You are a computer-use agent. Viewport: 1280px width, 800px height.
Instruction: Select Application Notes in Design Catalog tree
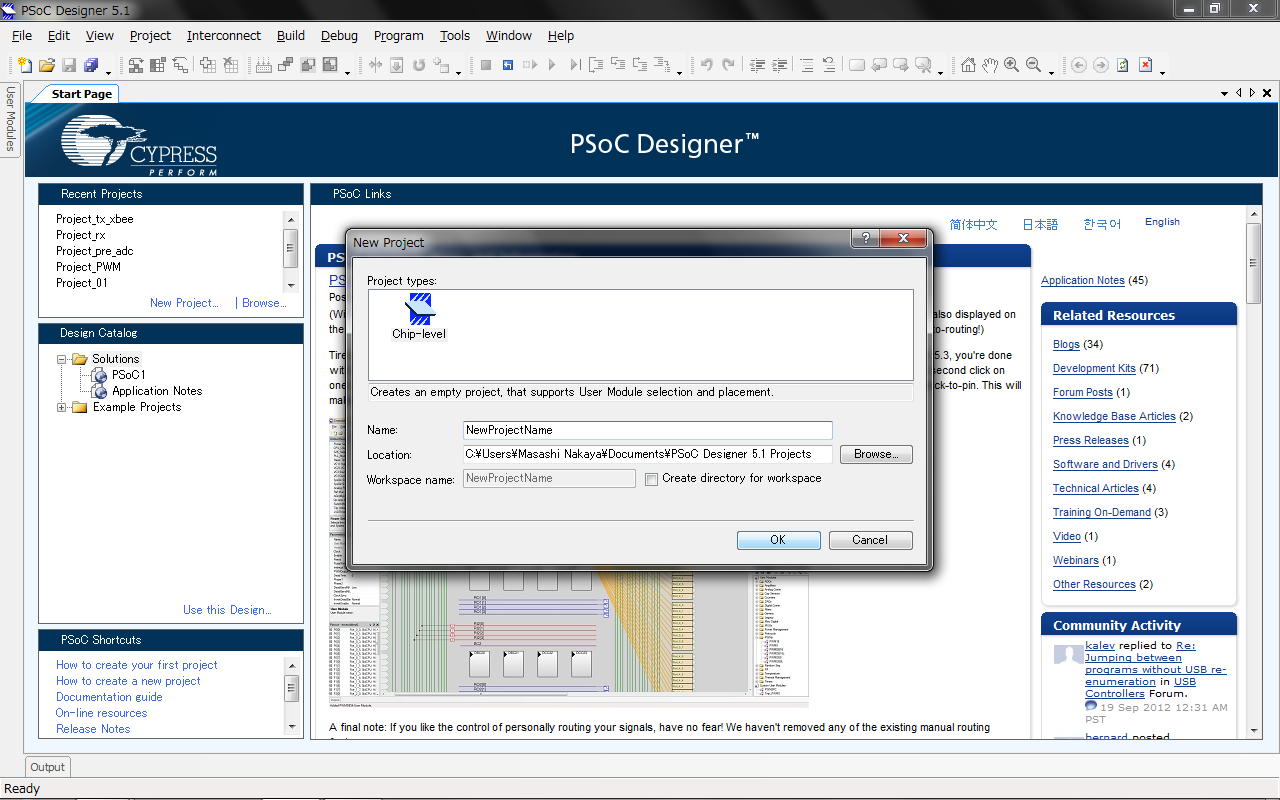coord(157,391)
